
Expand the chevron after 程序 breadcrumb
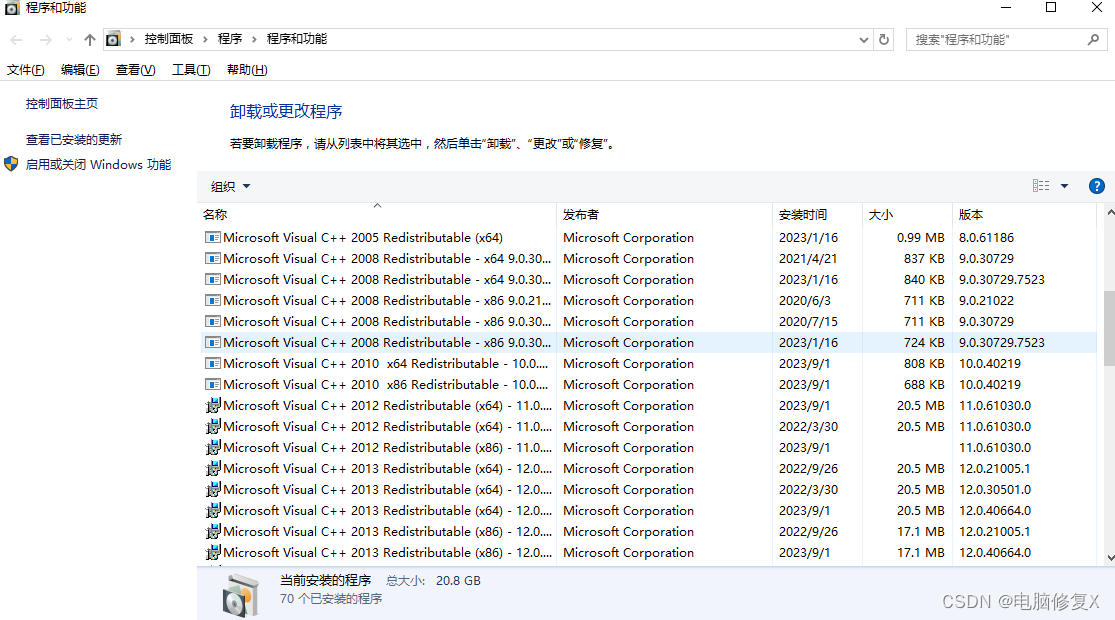[x=254, y=39]
